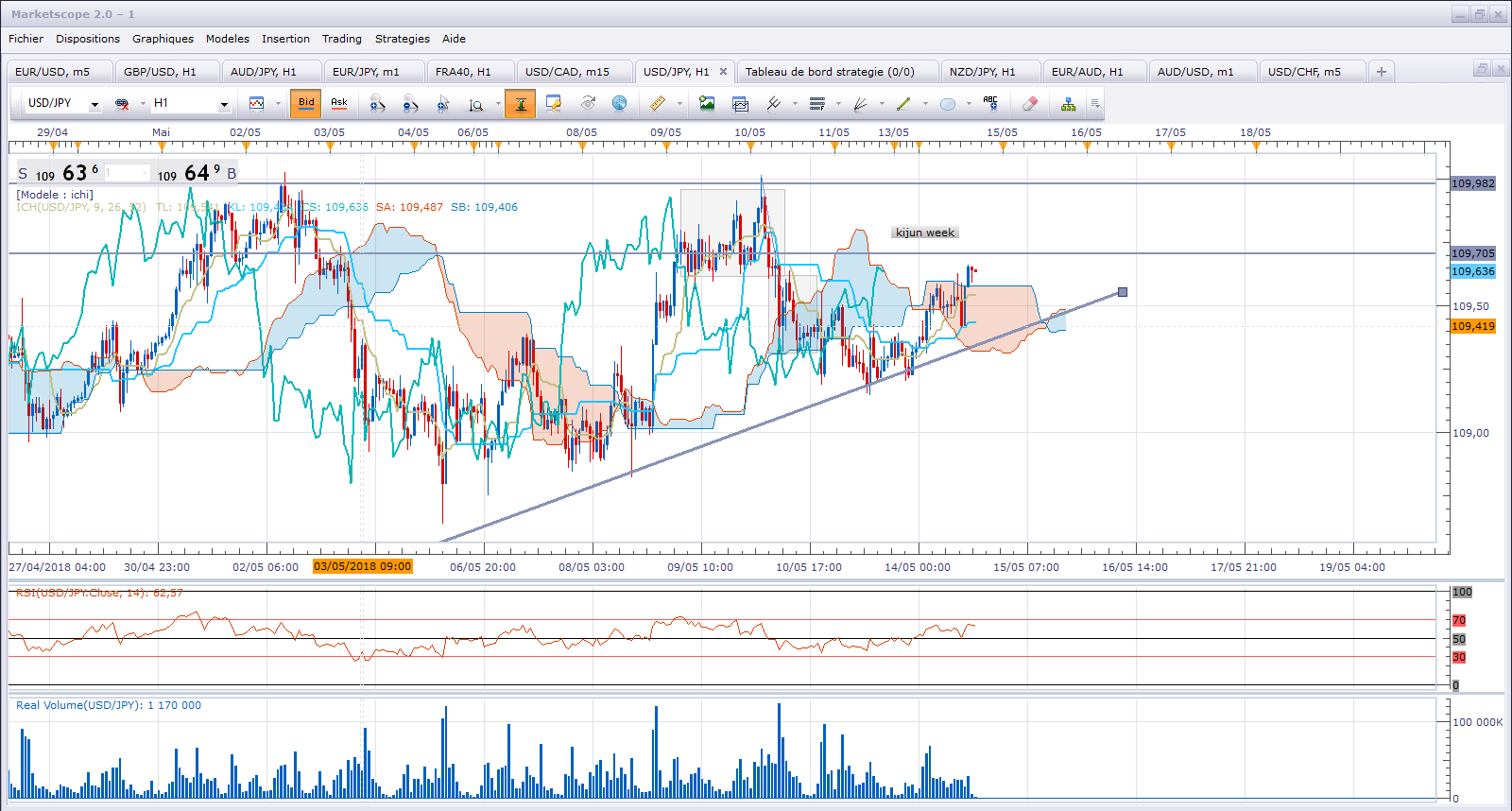Click the S sell price button

pyautogui.click(x=23, y=174)
